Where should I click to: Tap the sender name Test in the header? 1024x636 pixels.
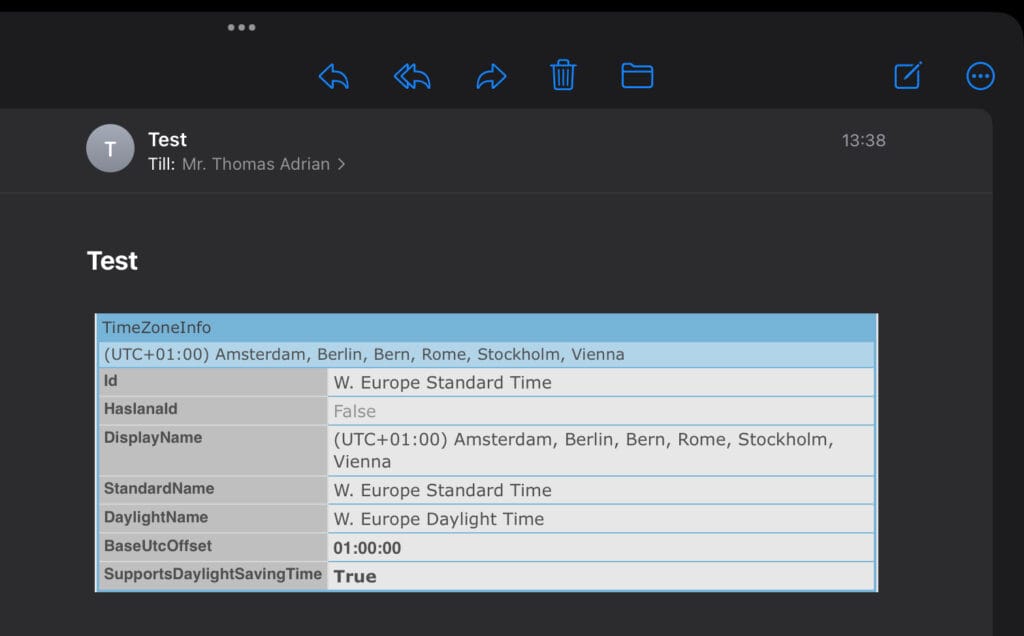[x=167, y=139]
